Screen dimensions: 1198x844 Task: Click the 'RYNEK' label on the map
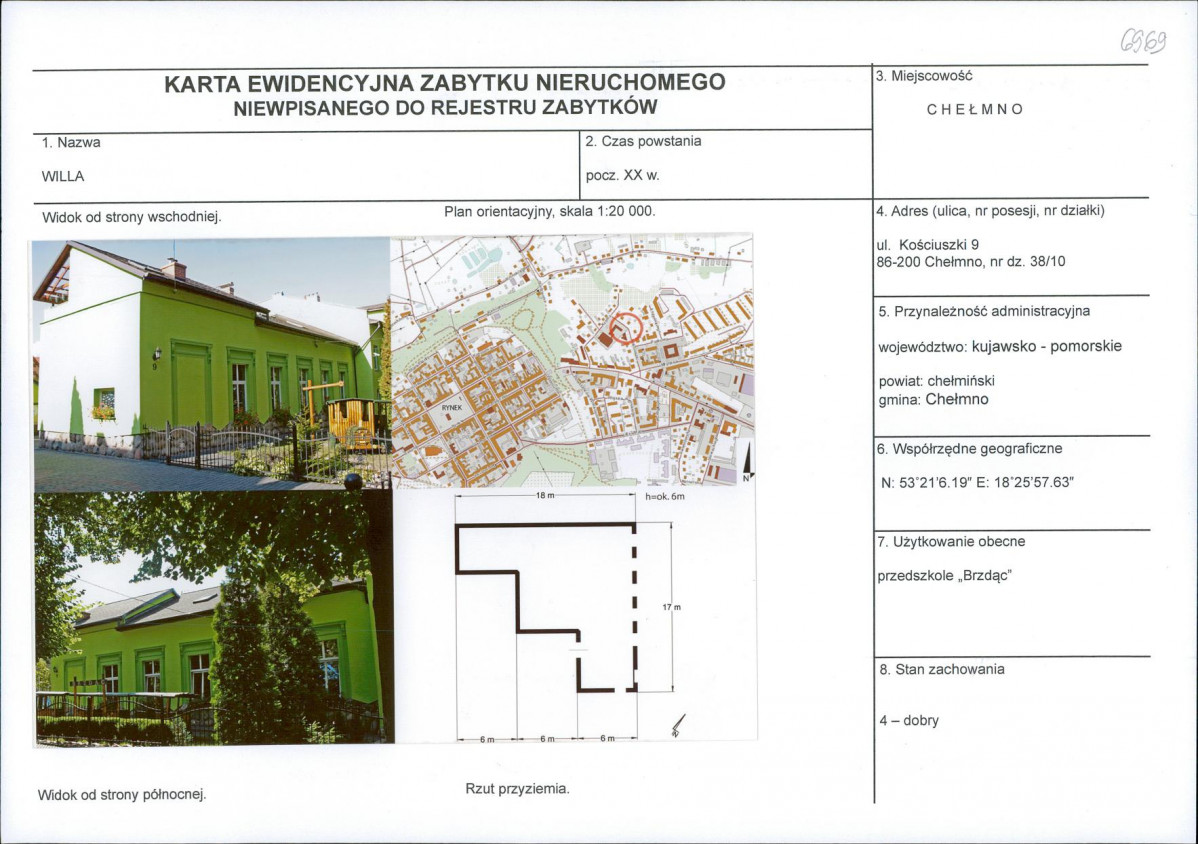coord(452,408)
